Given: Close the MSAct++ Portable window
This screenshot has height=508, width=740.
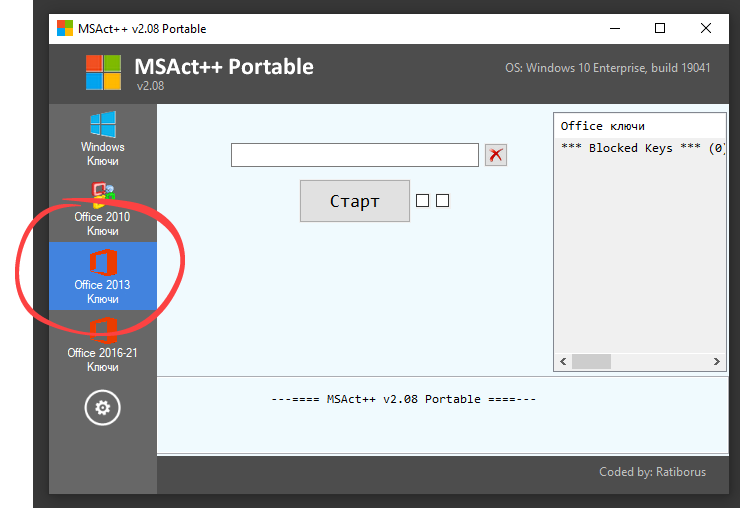Looking at the screenshot, I should point(706,29).
